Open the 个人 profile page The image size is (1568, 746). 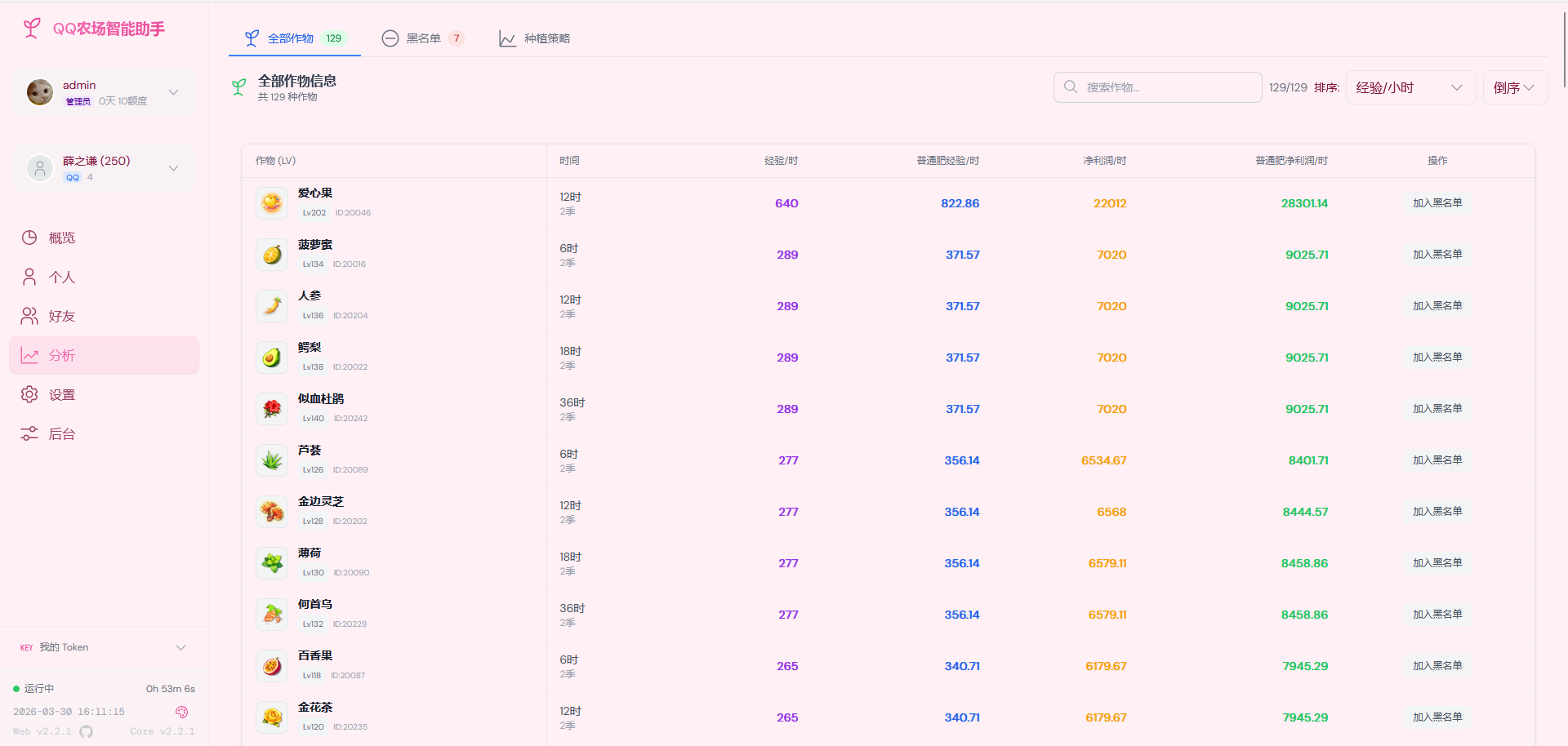62,277
